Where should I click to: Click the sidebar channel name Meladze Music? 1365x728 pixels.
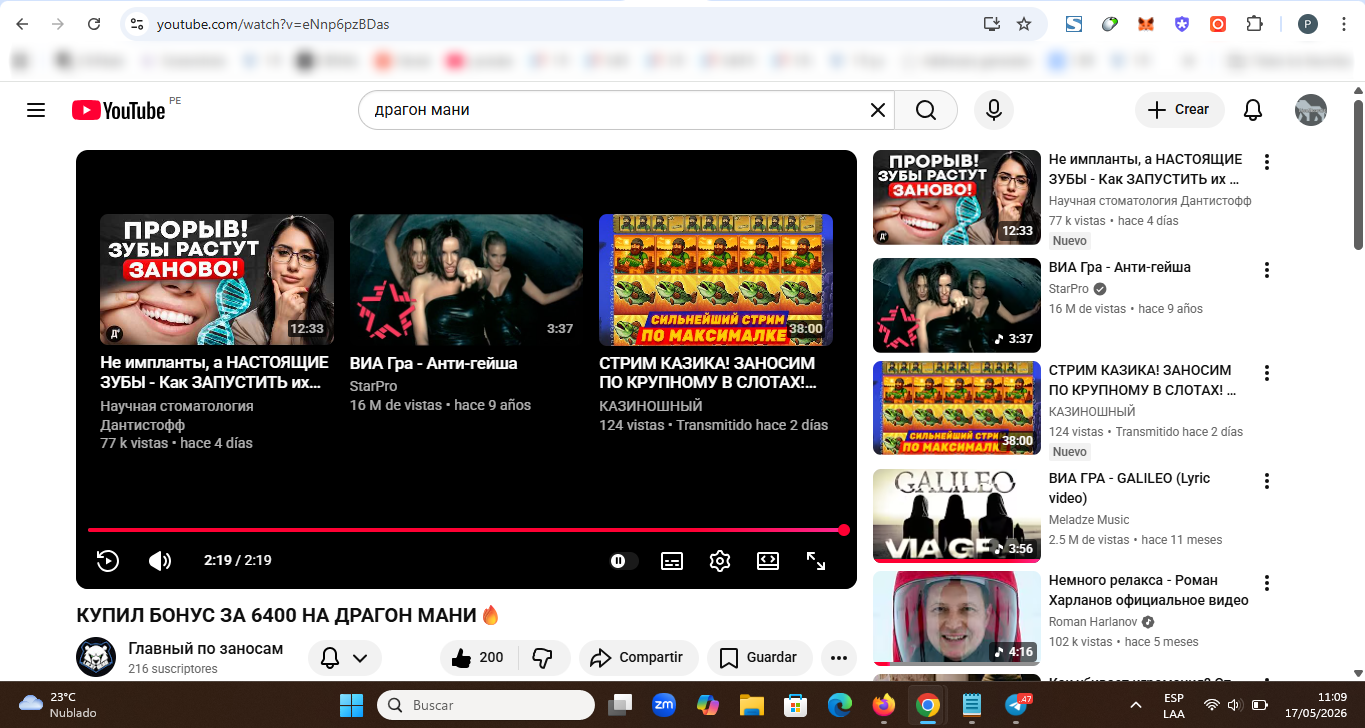click(1089, 520)
